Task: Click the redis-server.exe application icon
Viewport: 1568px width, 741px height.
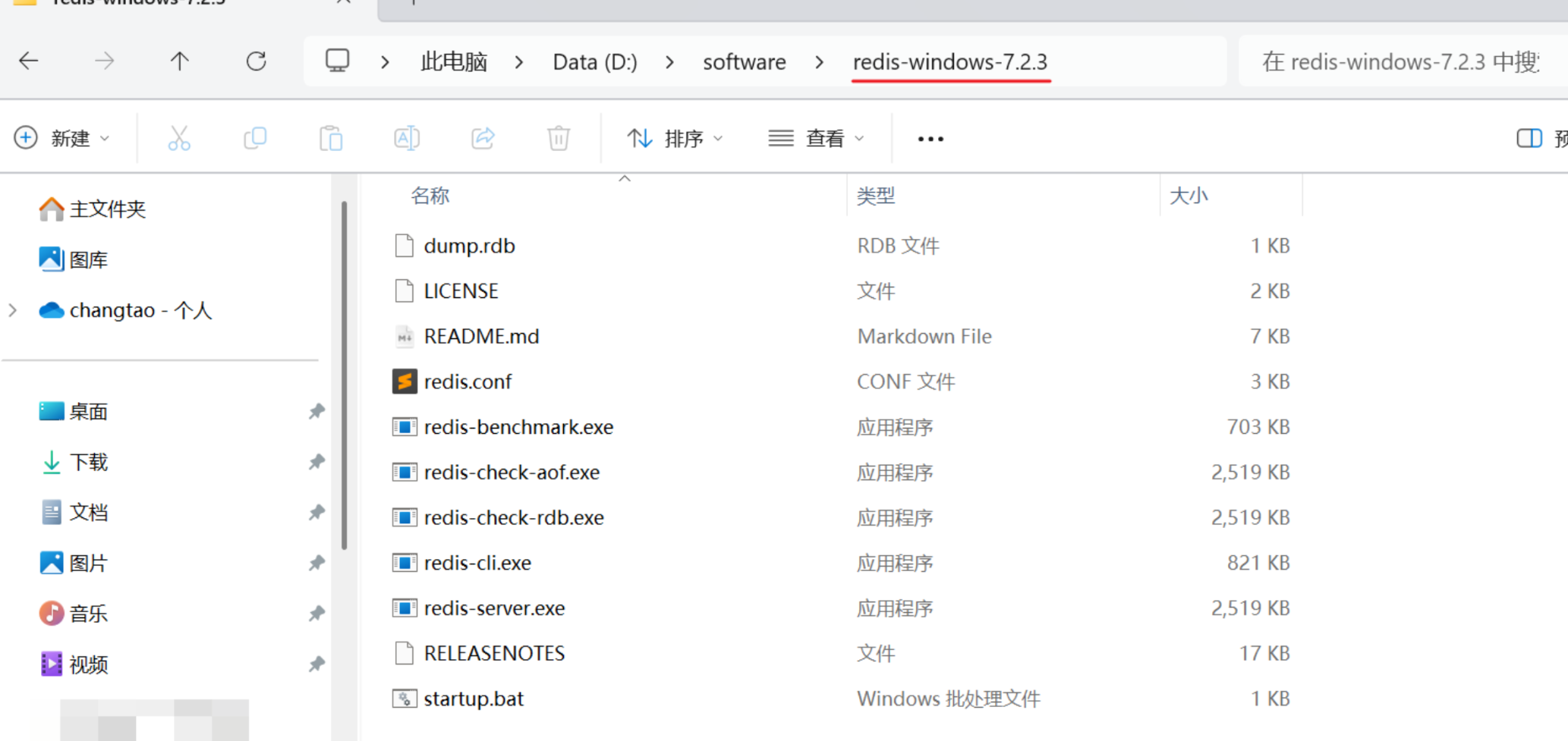Action: (405, 608)
